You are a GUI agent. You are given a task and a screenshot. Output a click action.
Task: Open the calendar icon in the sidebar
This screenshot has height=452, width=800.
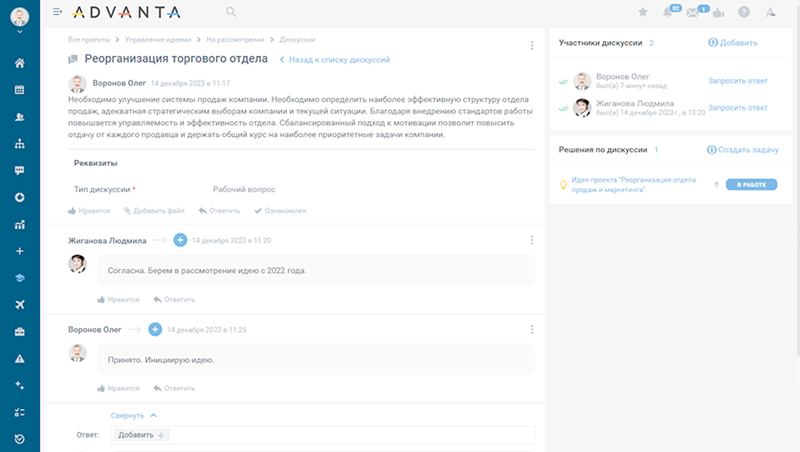[x=20, y=90]
